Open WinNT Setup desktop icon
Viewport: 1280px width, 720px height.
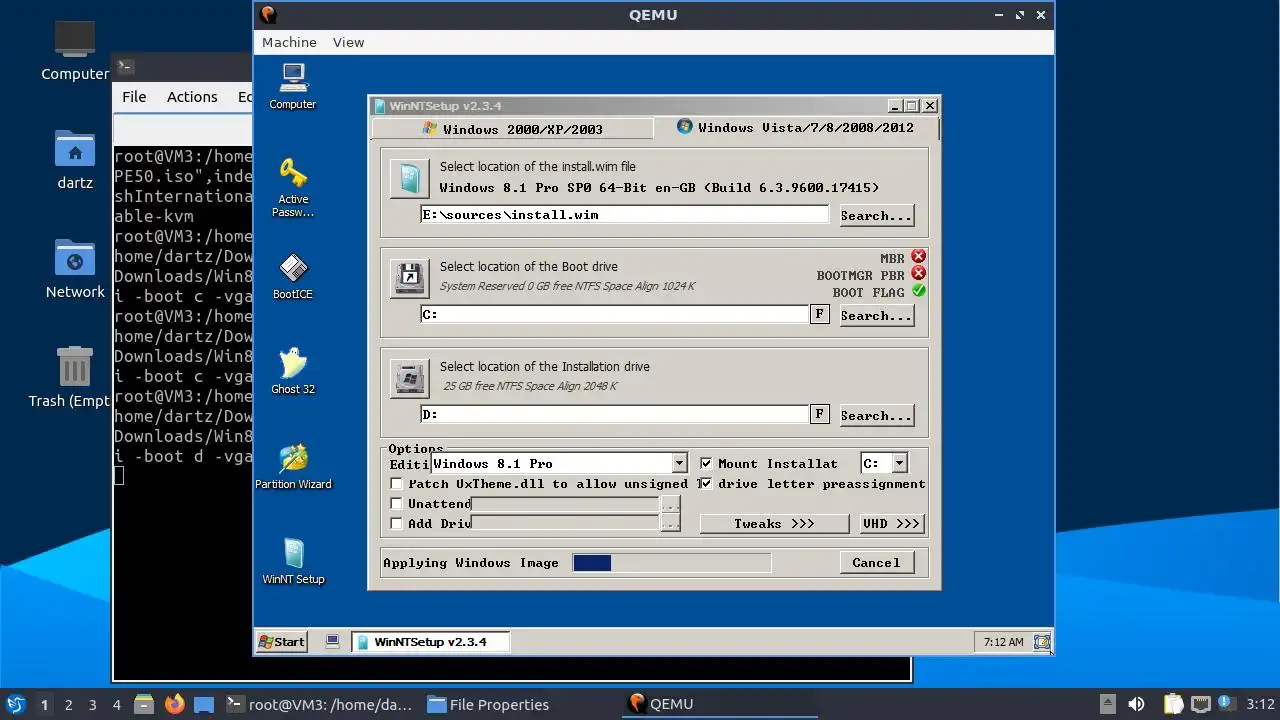[x=293, y=561]
